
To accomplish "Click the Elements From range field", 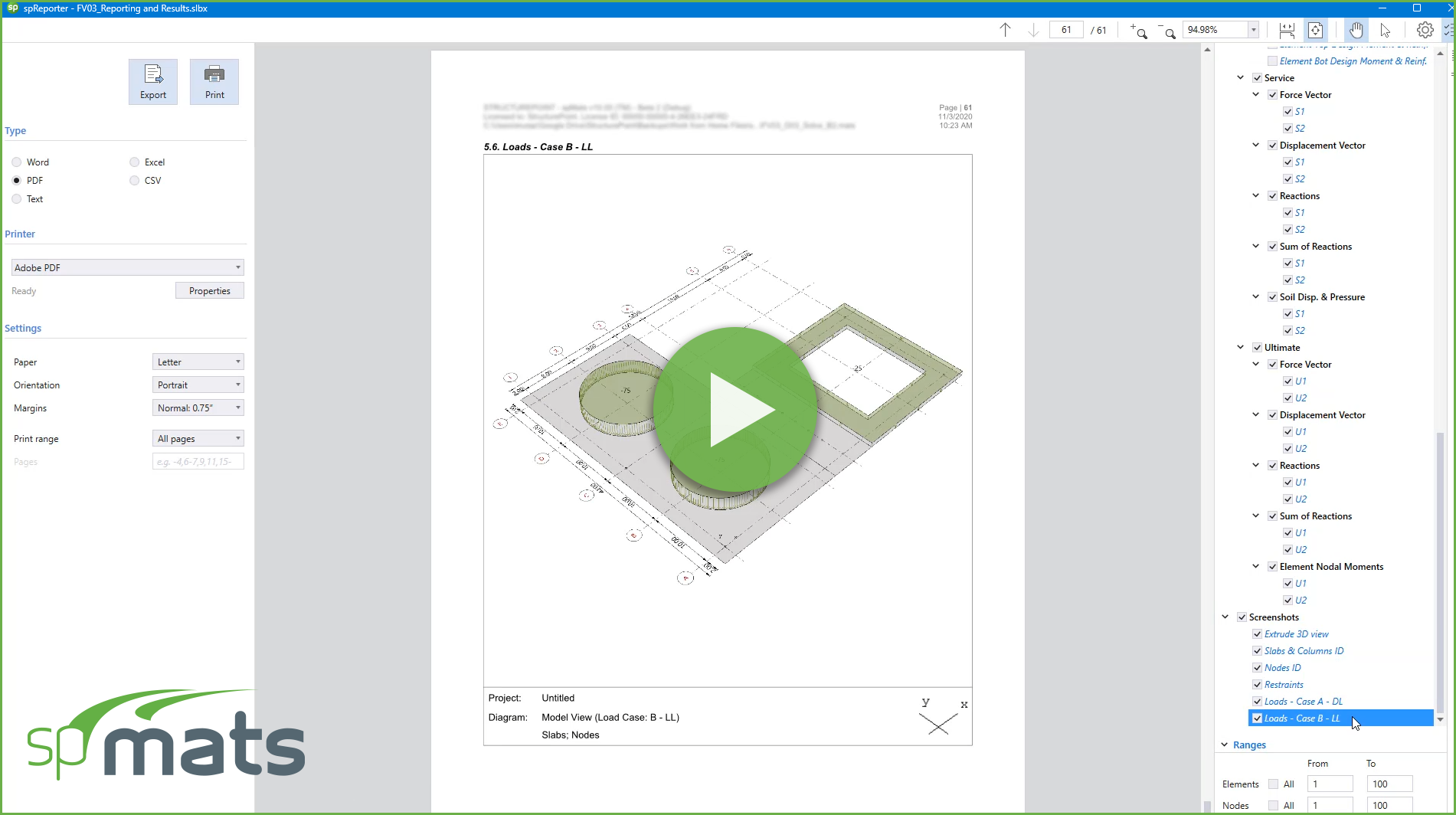I will [x=1329, y=784].
